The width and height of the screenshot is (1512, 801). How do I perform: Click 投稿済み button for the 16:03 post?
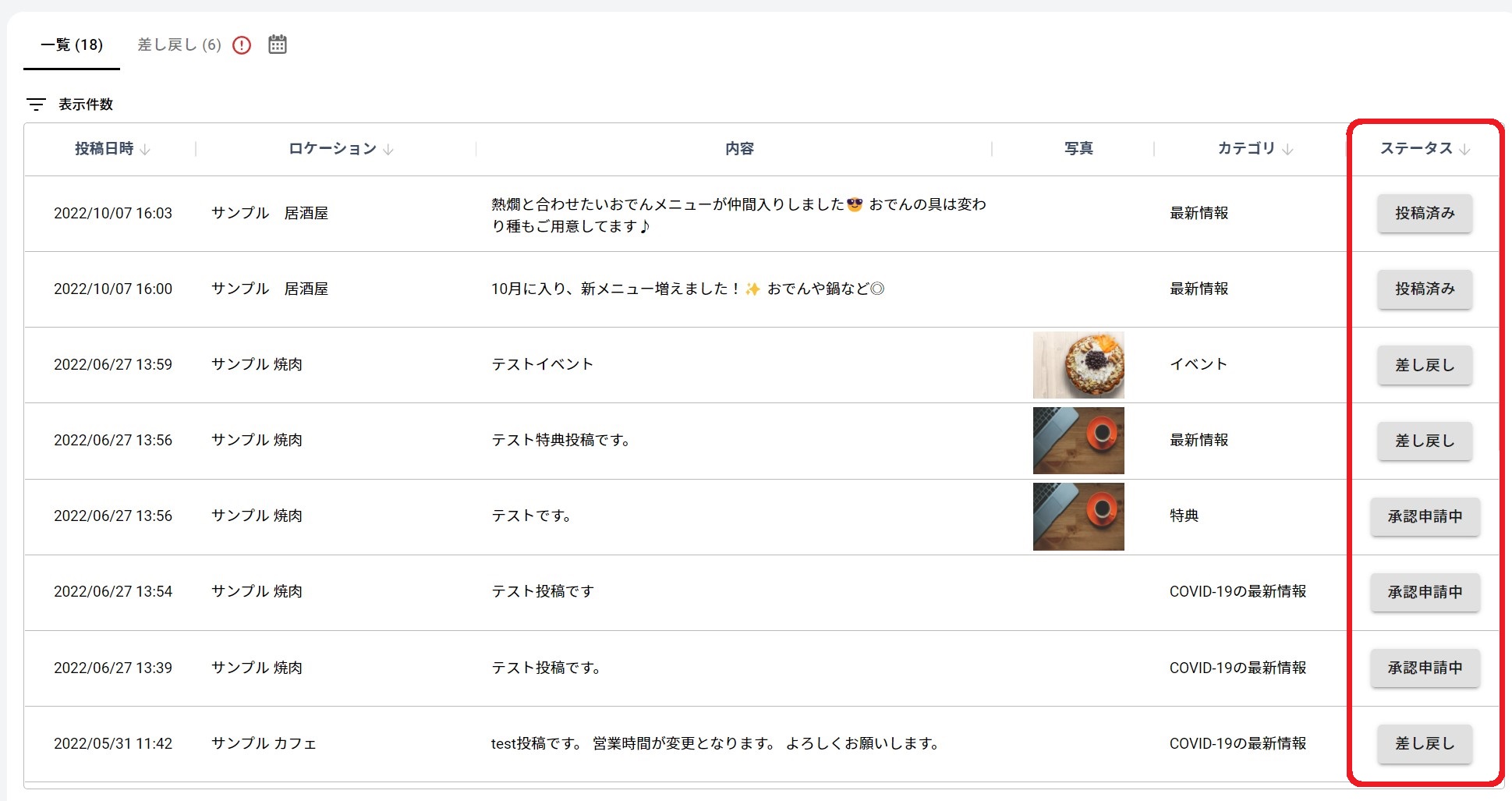pyautogui.click(x=1424, y=214)
